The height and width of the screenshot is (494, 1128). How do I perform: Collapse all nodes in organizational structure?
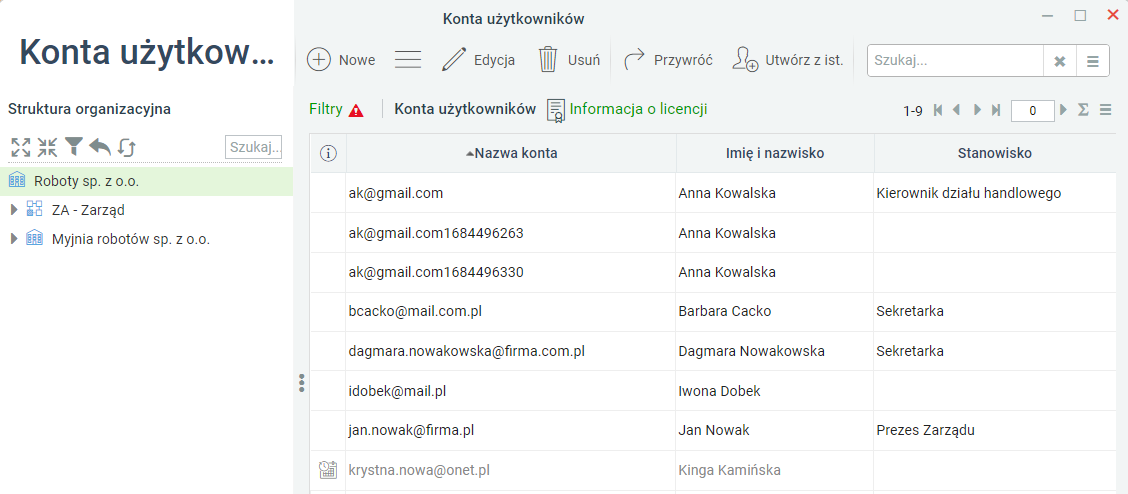click(x=47, y=147)
